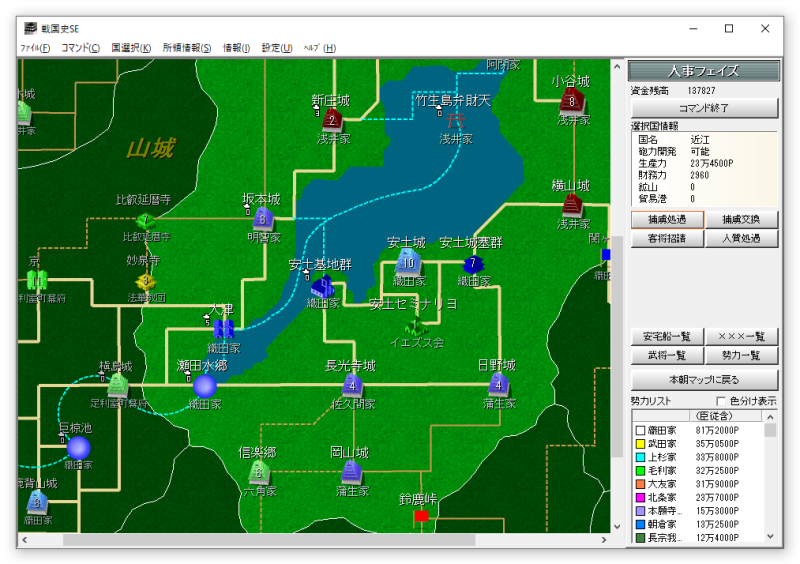This screenshot has width=800, height=564.
Task: Open the ファイル(F) menu
Action: (35, 48)
